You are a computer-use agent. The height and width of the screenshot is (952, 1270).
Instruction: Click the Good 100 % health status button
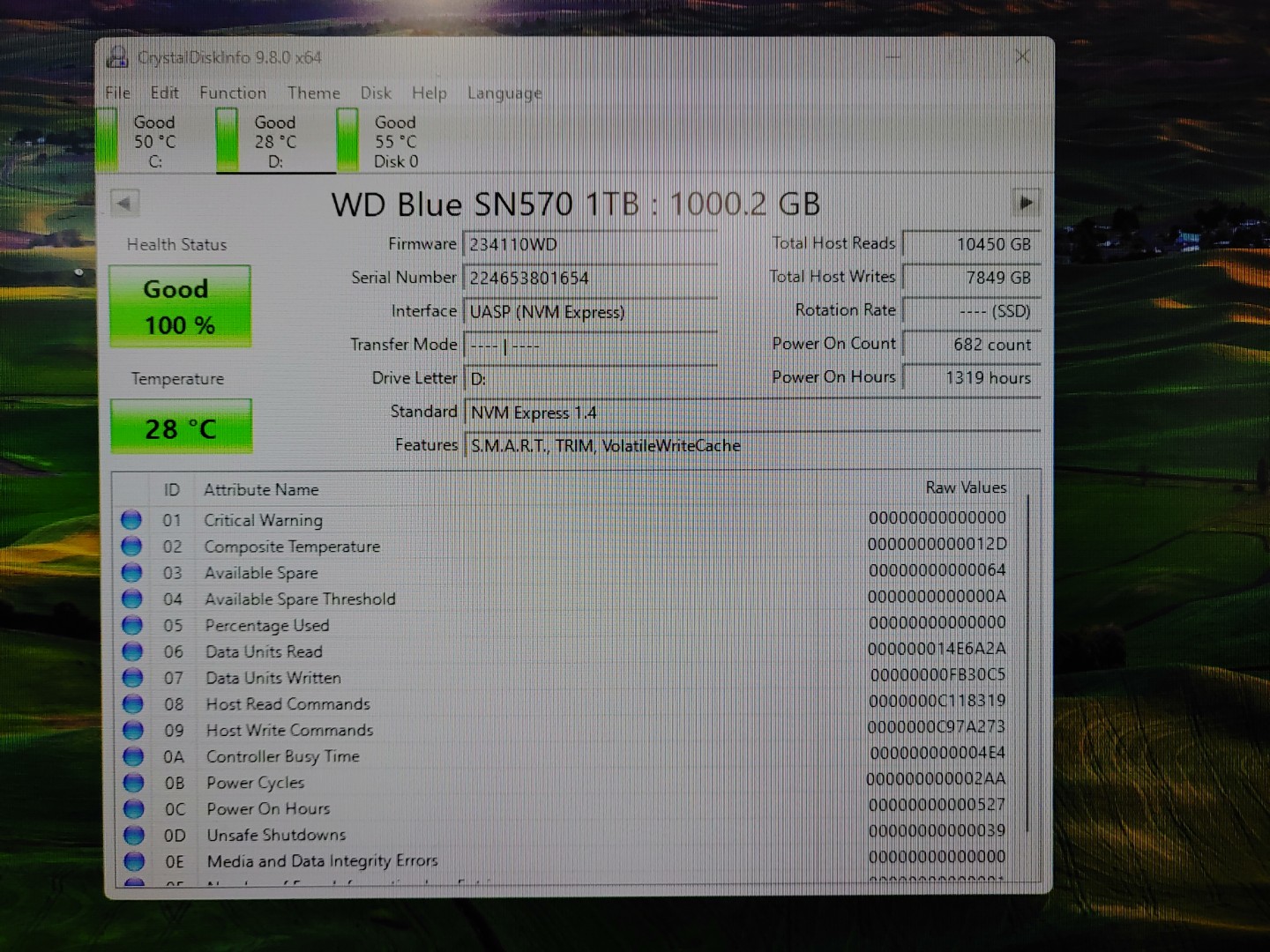pos(180,306)
